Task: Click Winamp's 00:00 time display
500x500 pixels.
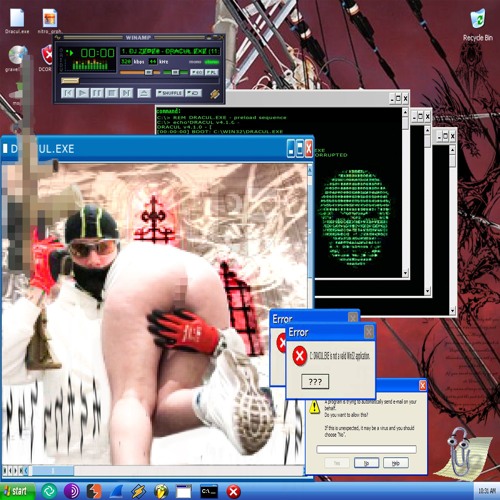Action: pos(97,53)
